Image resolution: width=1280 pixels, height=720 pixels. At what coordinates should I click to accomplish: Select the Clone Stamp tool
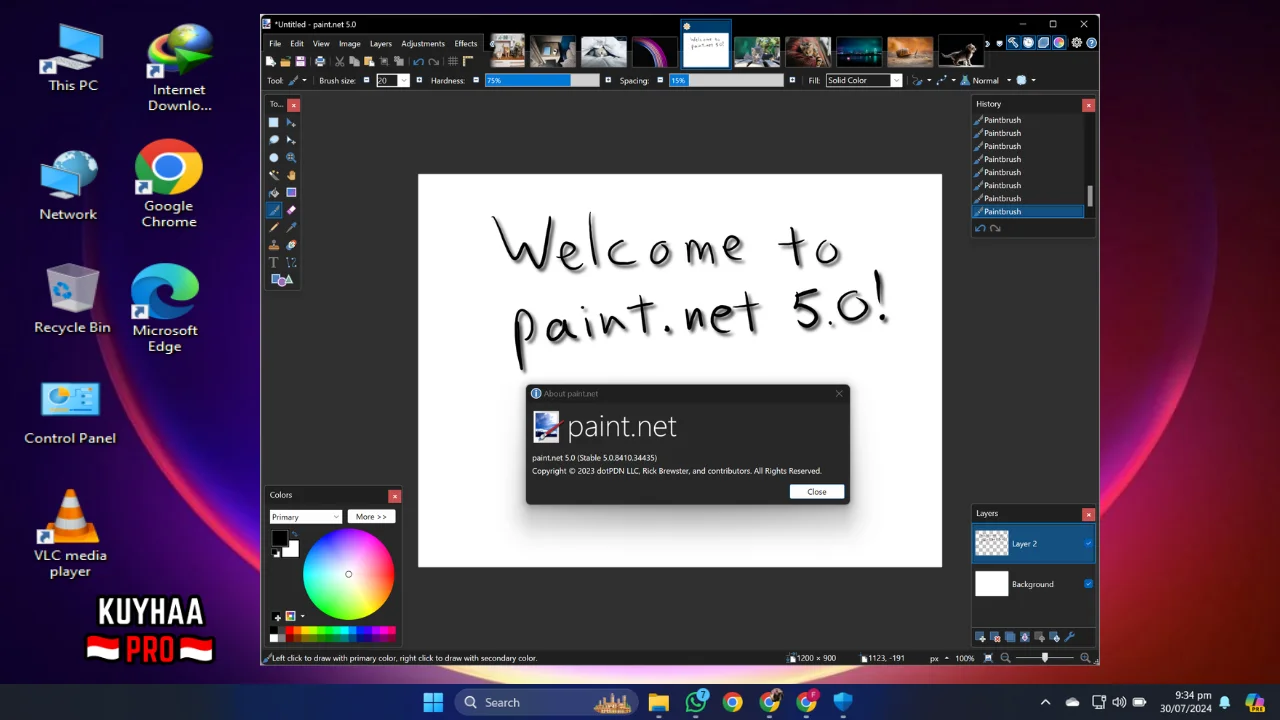coord(273,245)
